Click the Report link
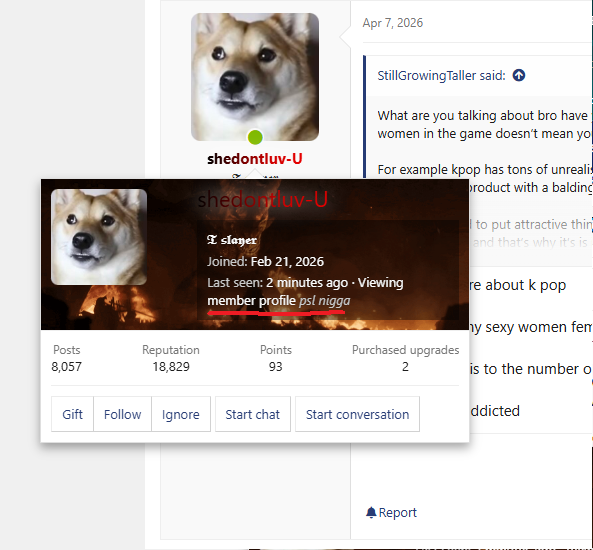This screenshot has width=593, height=550. coord(397,512)
